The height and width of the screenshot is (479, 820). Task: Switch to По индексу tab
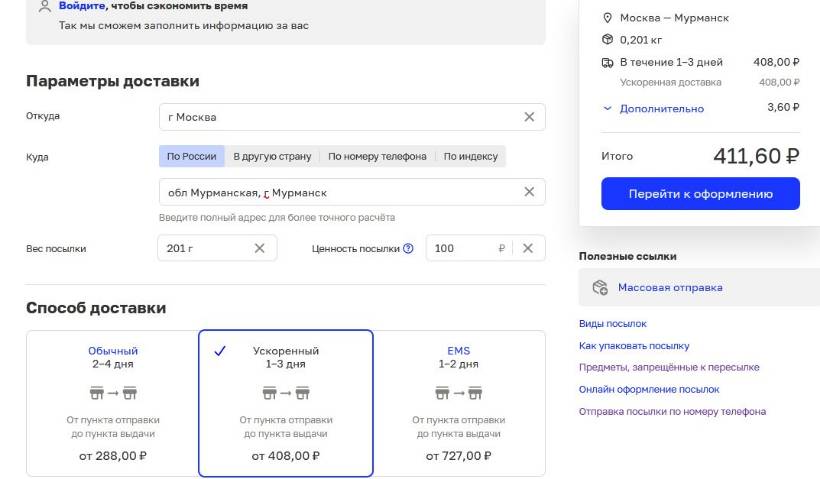(471, 156)
